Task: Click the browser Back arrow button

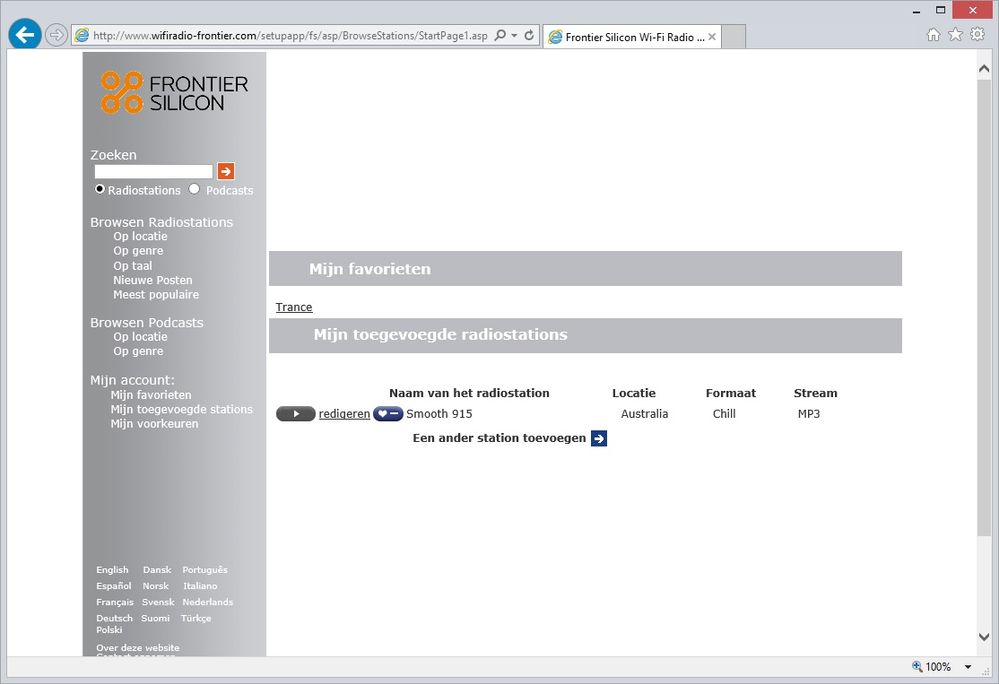Action: tap(25, 35)
